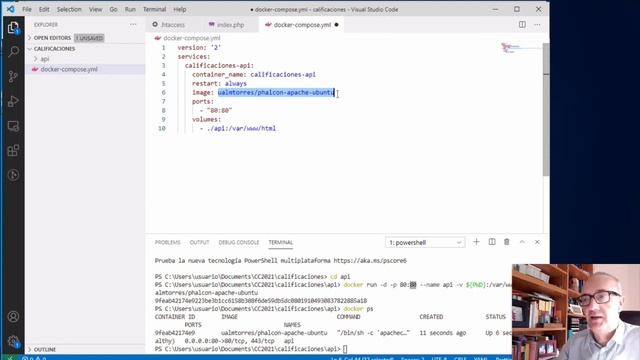
Task: Create a new terminal with plus icon
Action: click(476, 242)
